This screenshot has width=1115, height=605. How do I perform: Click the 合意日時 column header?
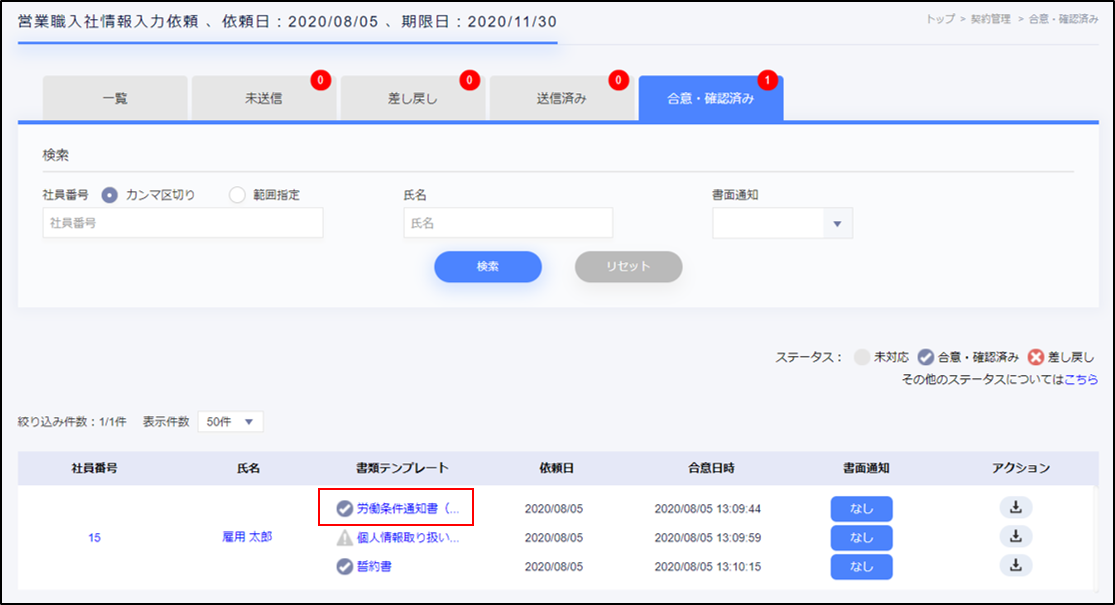711,468
